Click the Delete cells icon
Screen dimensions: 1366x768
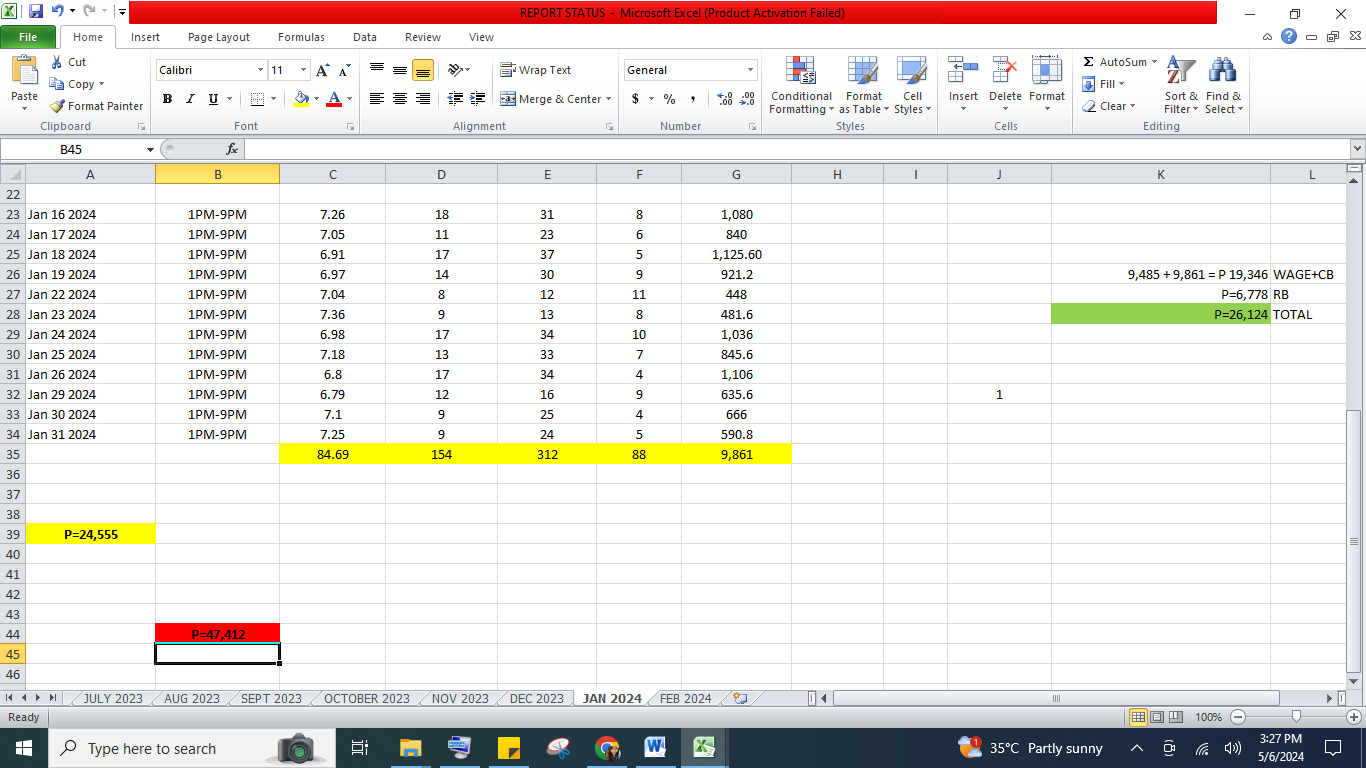pos(1005,72)
